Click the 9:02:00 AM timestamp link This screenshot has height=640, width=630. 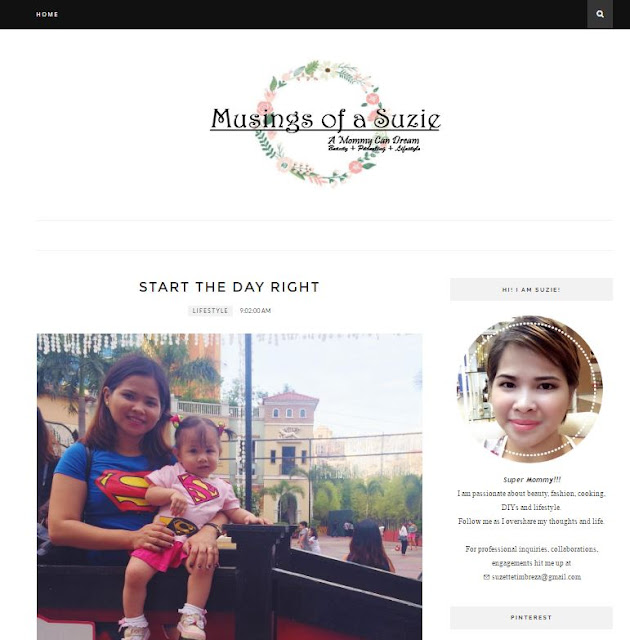click(255, 311)
